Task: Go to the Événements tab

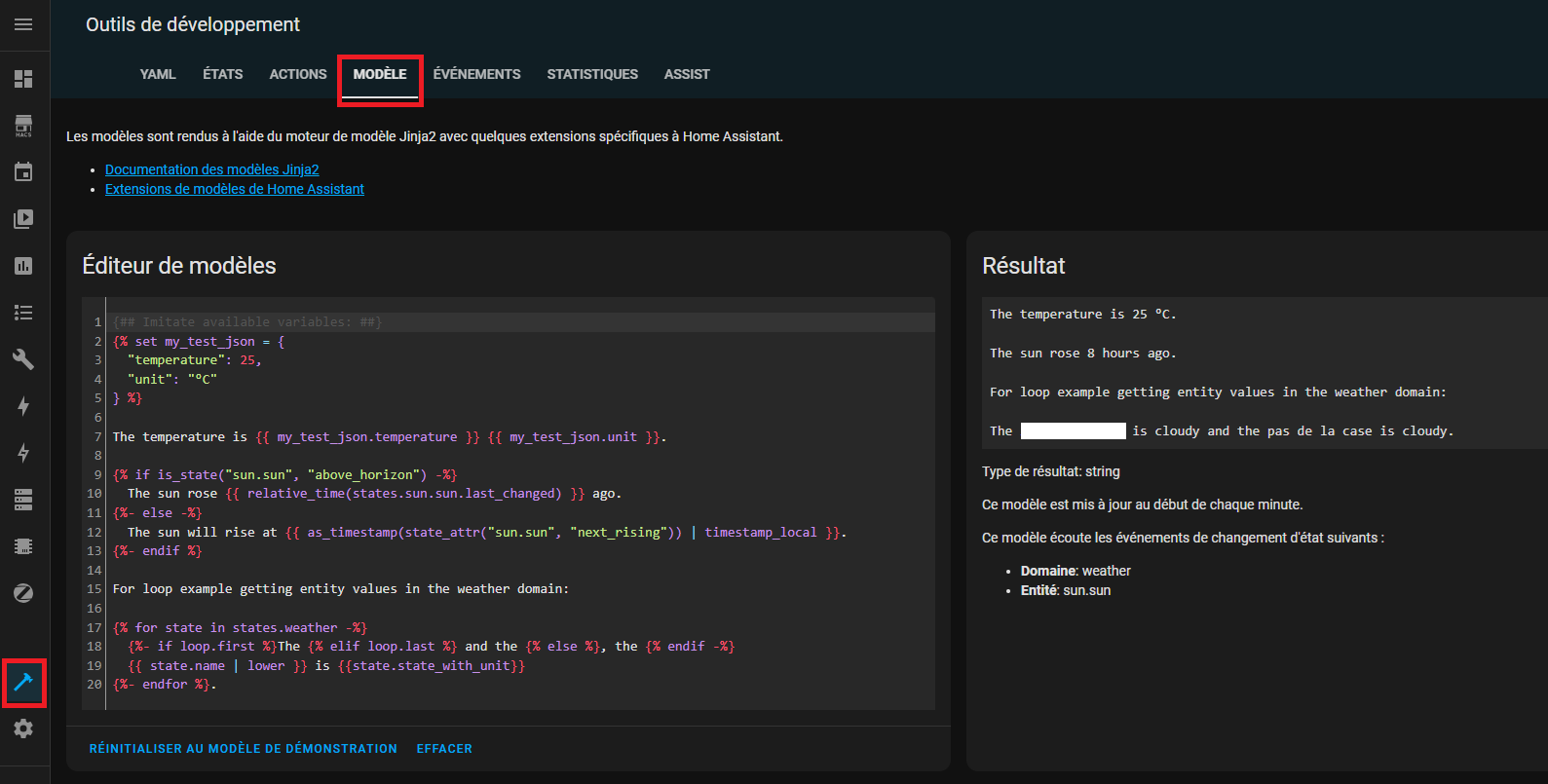Action: pos(476,74)
